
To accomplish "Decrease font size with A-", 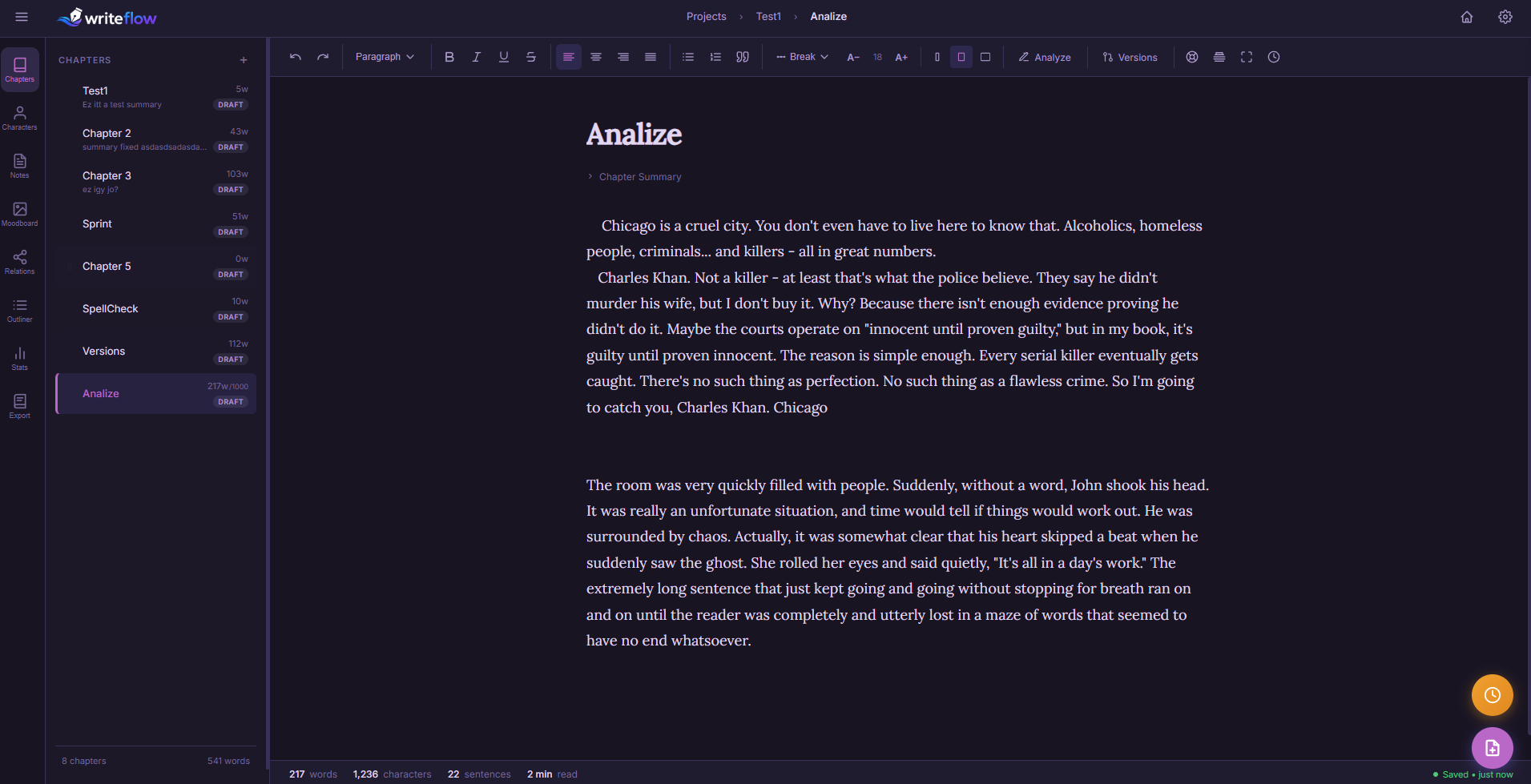I will [853, 57].
